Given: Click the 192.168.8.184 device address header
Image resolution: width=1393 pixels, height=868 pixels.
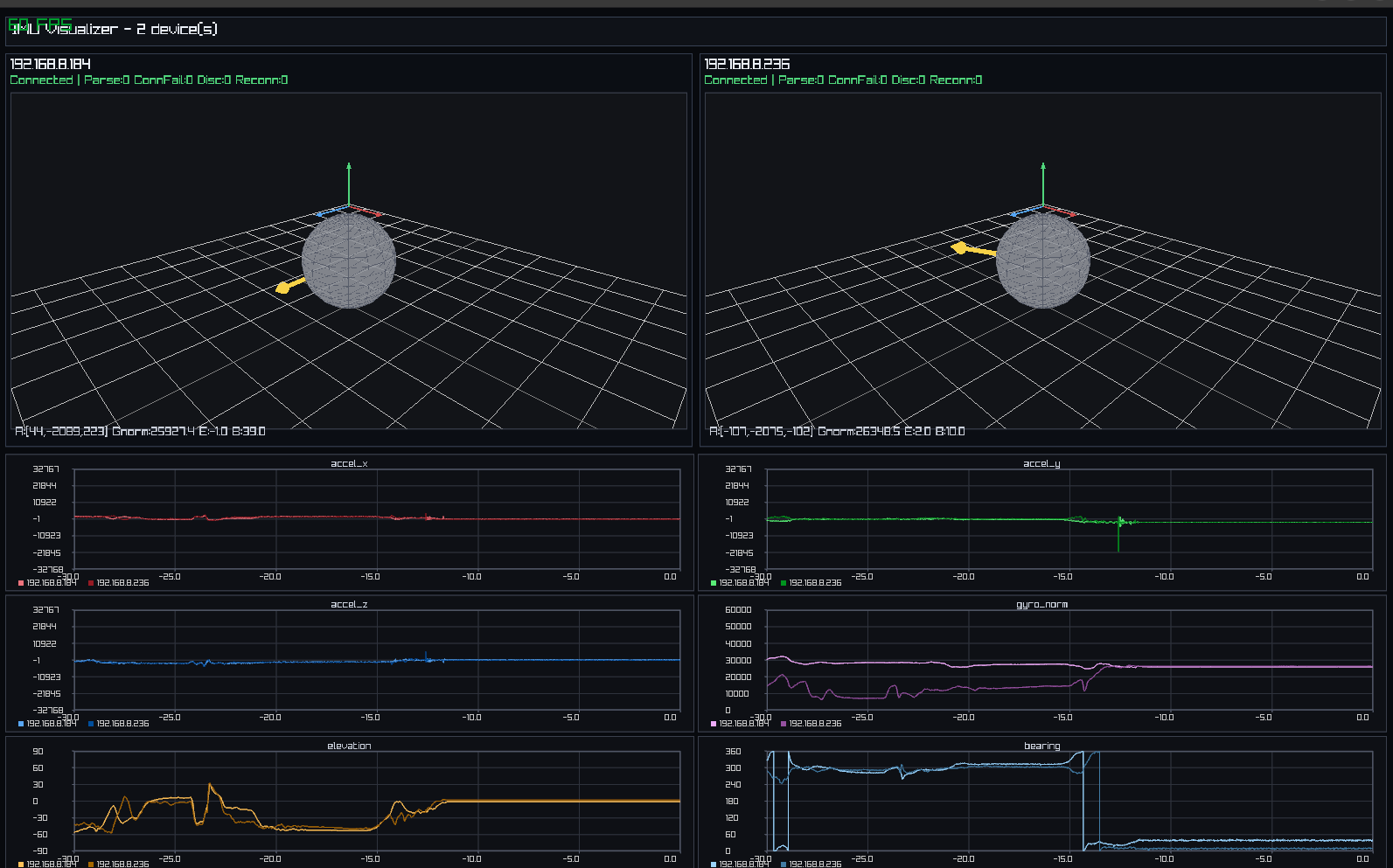Looking at the screenshot, I should (50, 64).
